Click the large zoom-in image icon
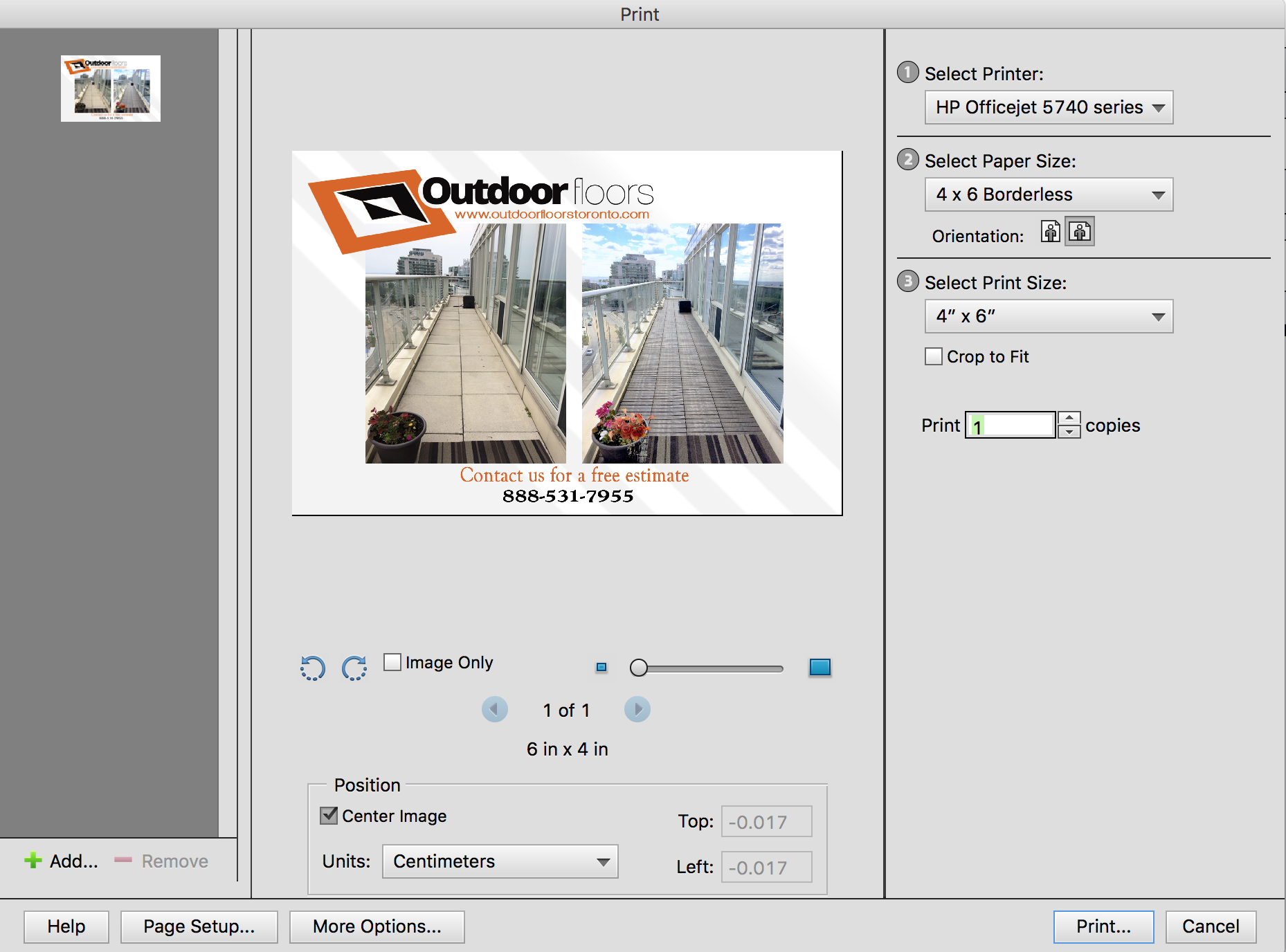This screenshot has width=1286, height=952. (820, 667)
